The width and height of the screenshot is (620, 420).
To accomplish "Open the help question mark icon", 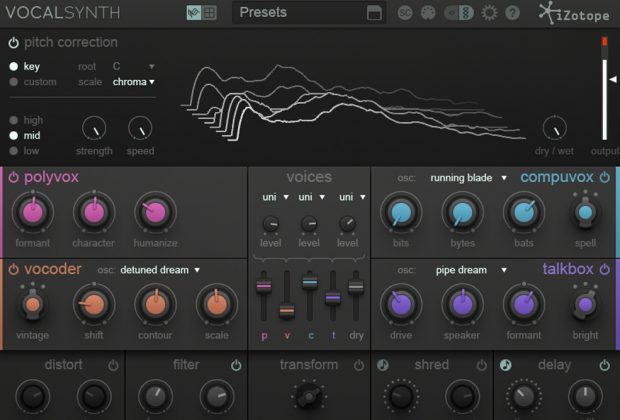I will [x=512, y=13].
